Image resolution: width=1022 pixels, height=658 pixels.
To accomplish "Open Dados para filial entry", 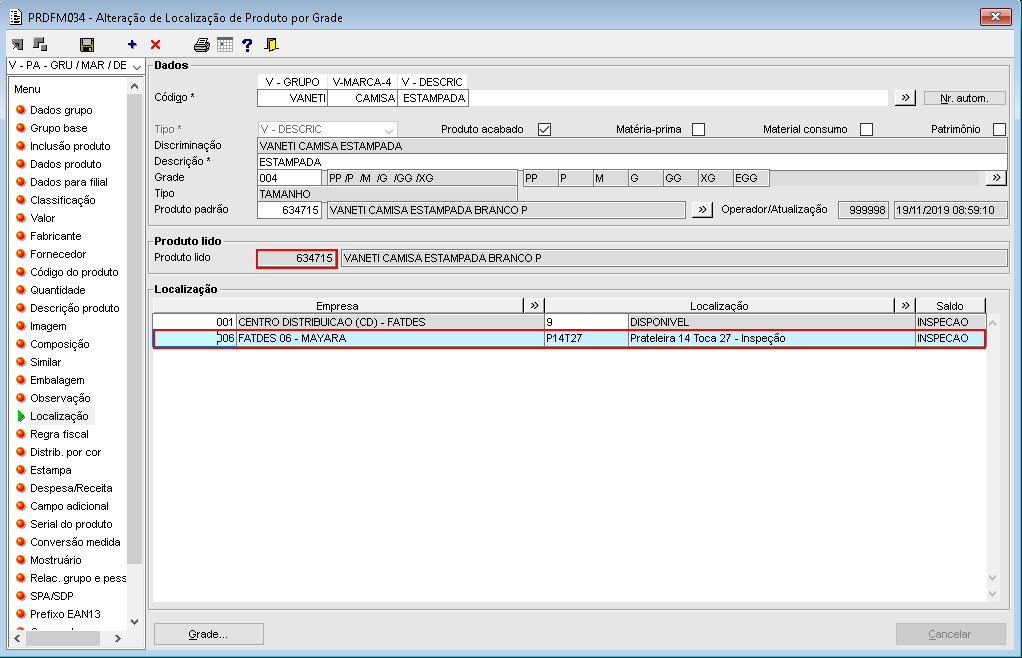I will click(69, 182).
